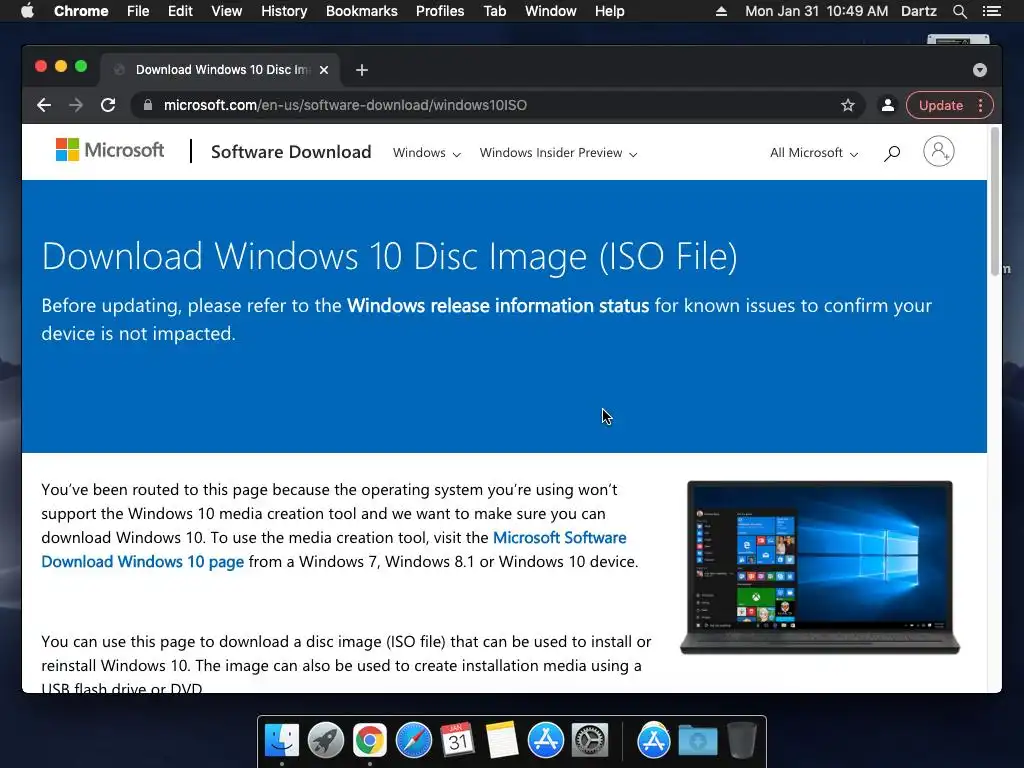The width and height of the screenshot is (1024, 768).
Task: Open the Chrome profile avatar icon
Action: click(888, 105)
